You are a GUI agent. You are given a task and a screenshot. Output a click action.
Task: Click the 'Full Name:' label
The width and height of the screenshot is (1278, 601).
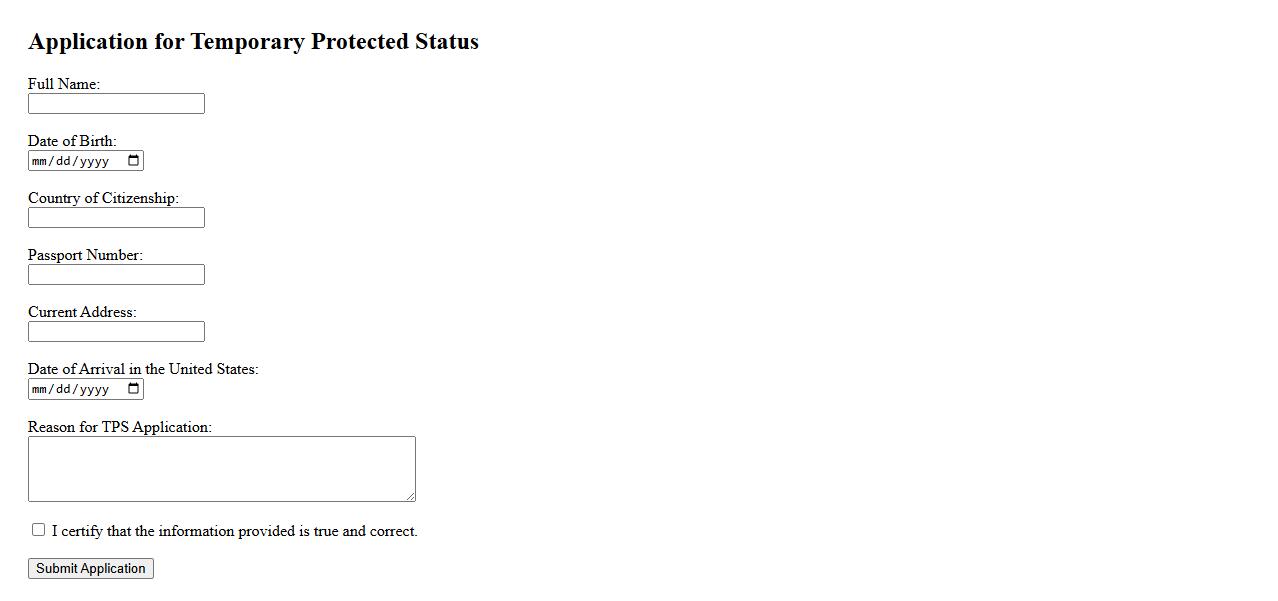coord(64,84)
